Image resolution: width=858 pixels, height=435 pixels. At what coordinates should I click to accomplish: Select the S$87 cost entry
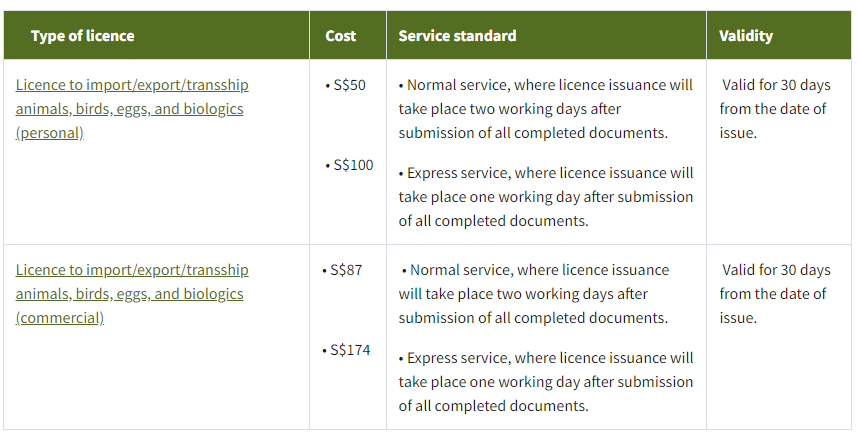(x=346, y=270)
